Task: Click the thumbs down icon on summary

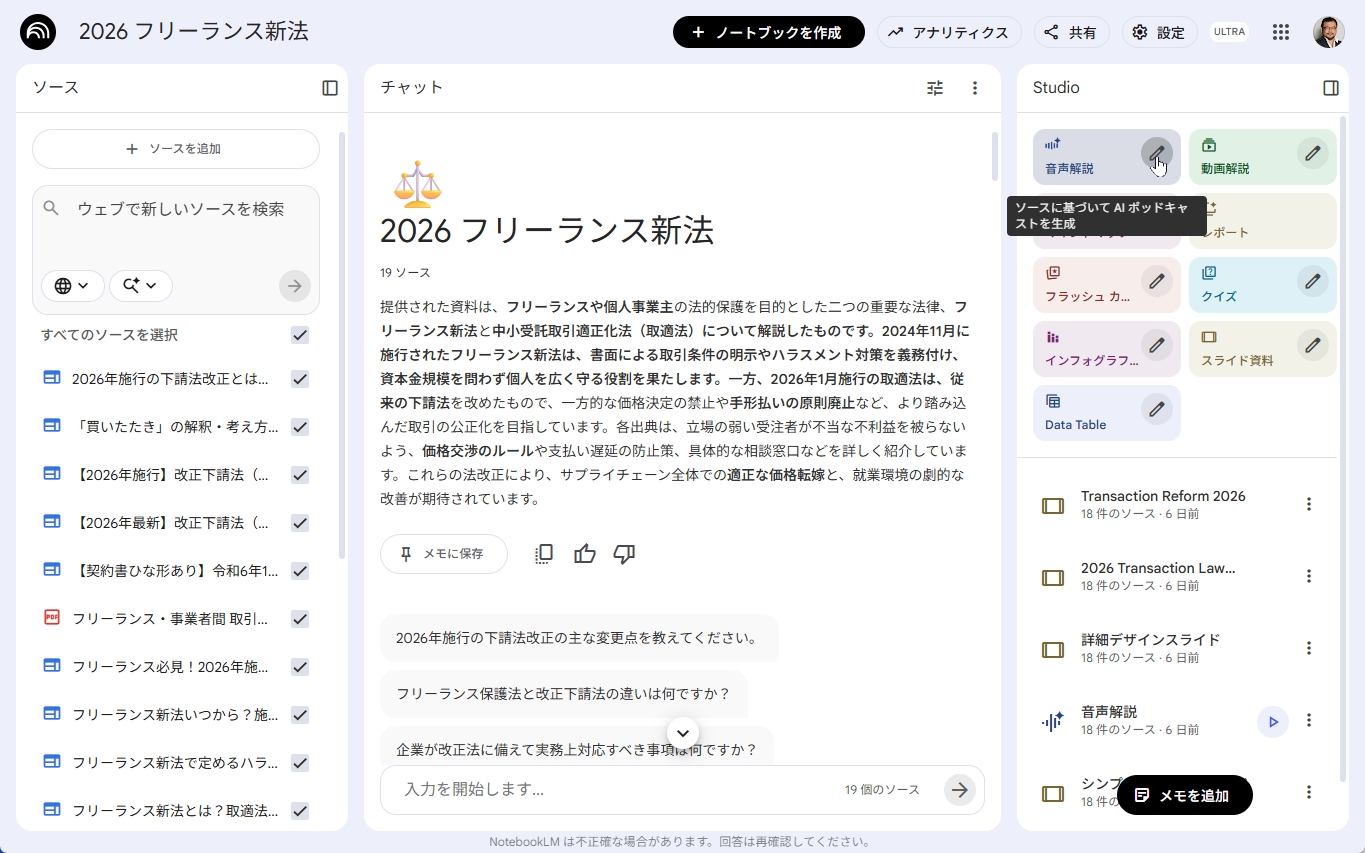Action: point(624,554)
